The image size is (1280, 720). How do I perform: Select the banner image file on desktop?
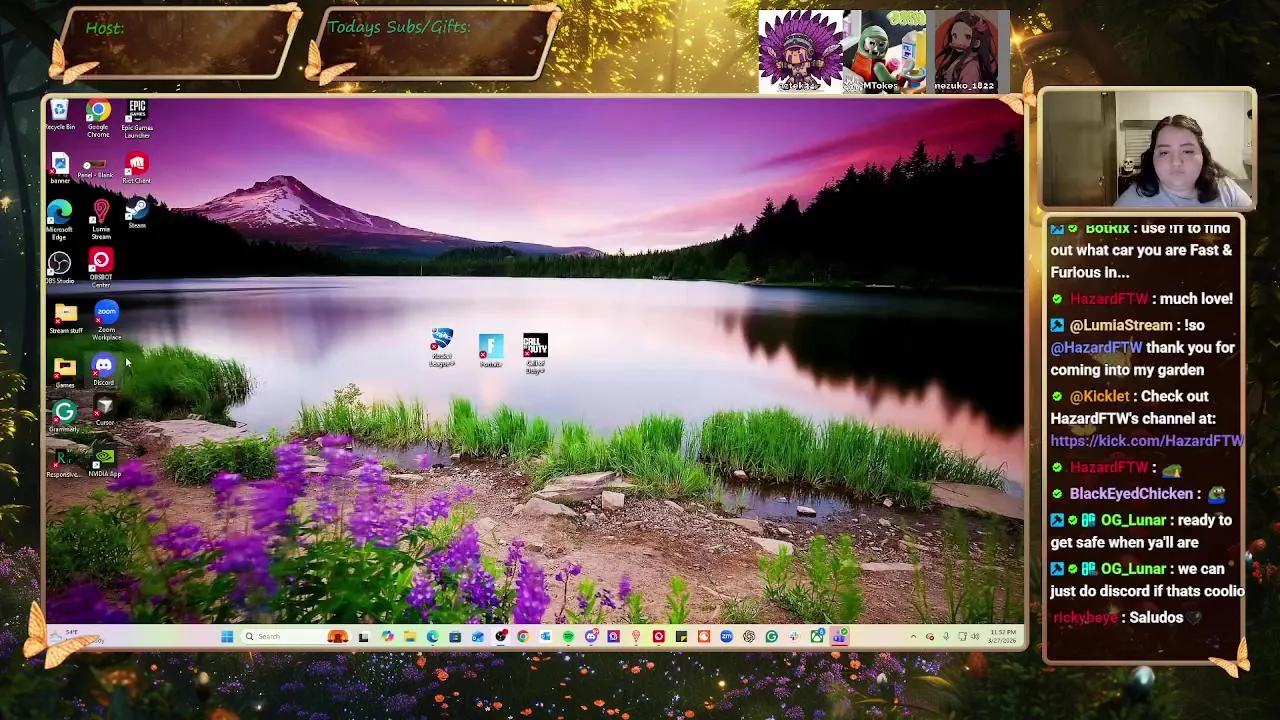pos(60,168)
